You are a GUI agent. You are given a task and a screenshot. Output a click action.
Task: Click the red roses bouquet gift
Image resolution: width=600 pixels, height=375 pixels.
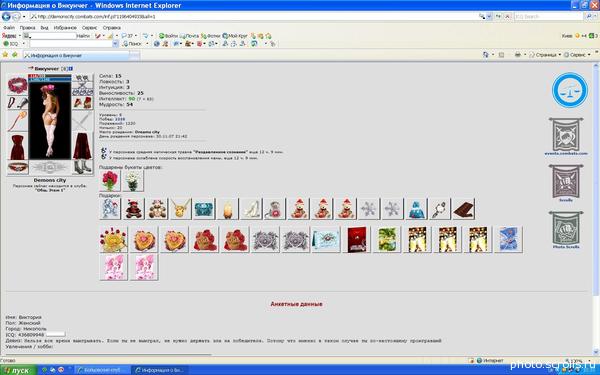110,181
